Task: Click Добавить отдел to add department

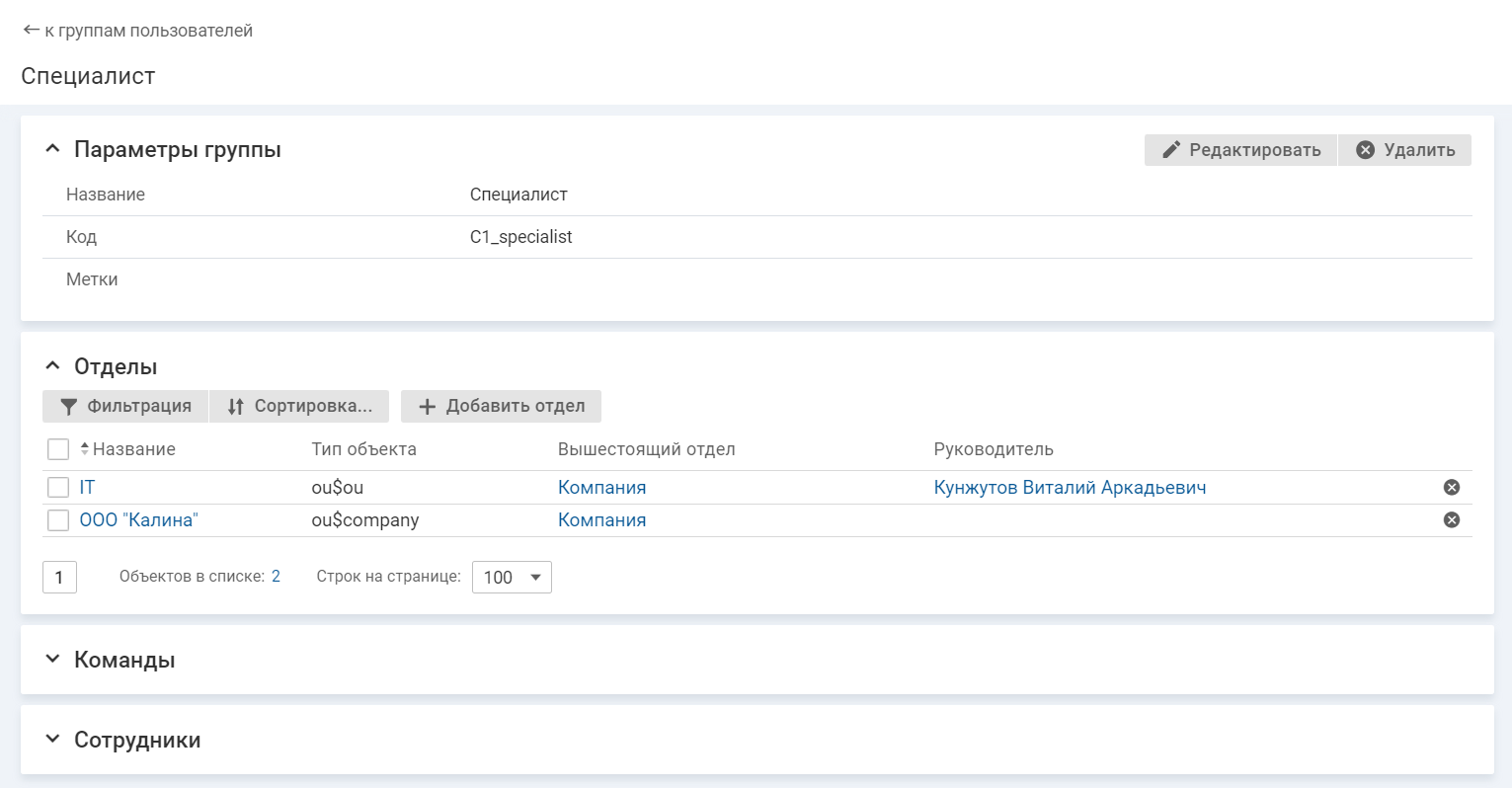Action: [501, 406]
